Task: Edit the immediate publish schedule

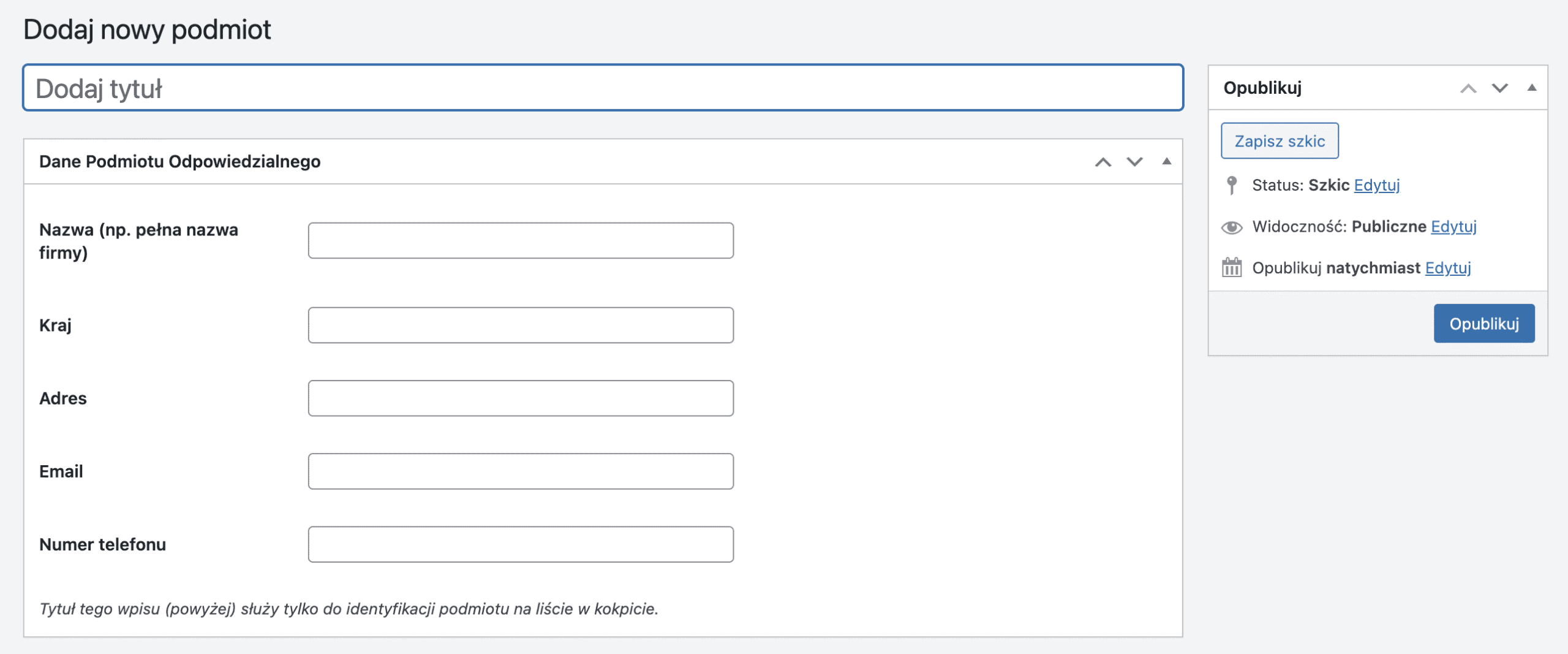Action: pos(1447,268)
